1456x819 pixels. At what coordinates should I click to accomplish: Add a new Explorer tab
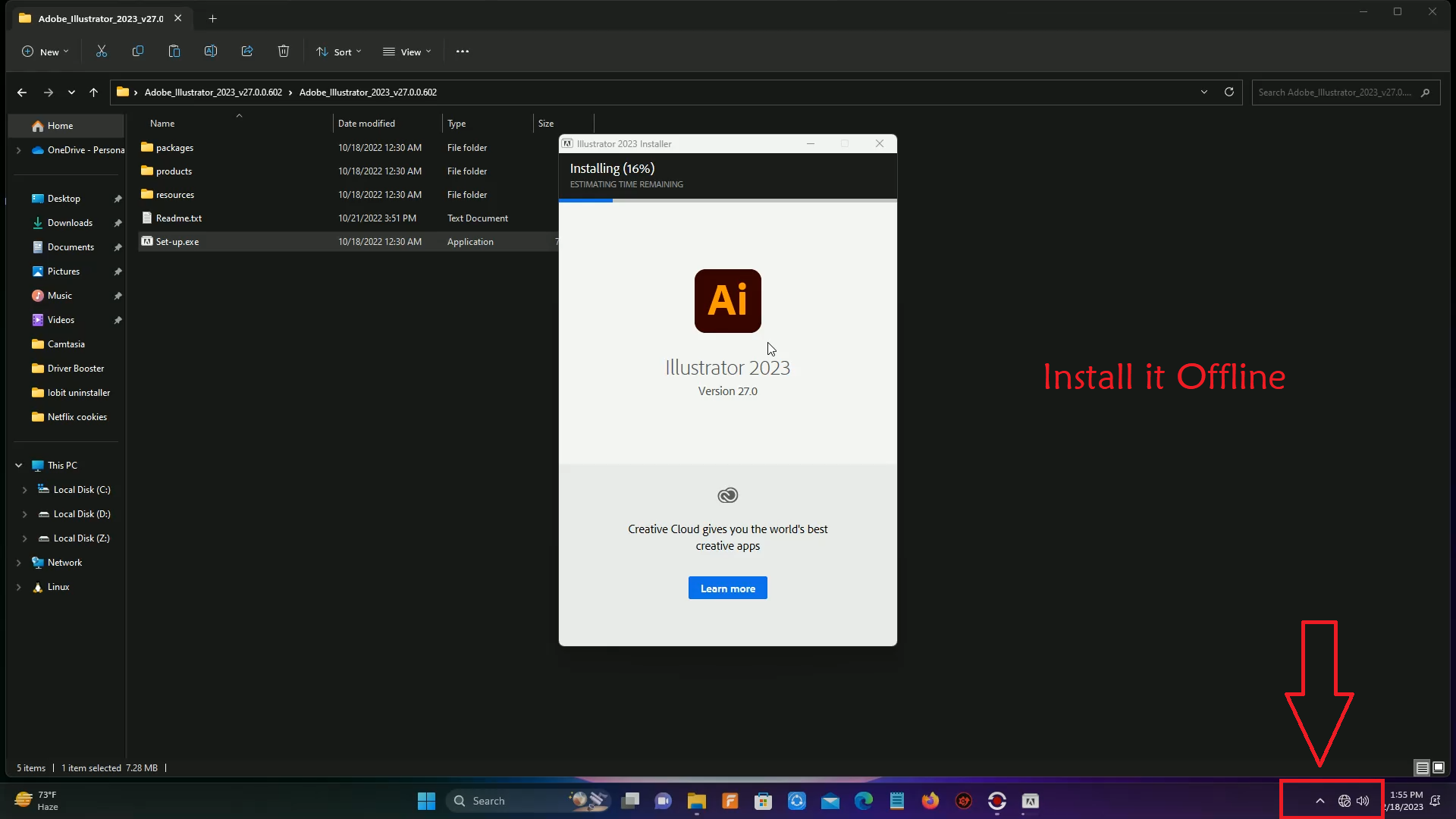[x=212, y=18]
